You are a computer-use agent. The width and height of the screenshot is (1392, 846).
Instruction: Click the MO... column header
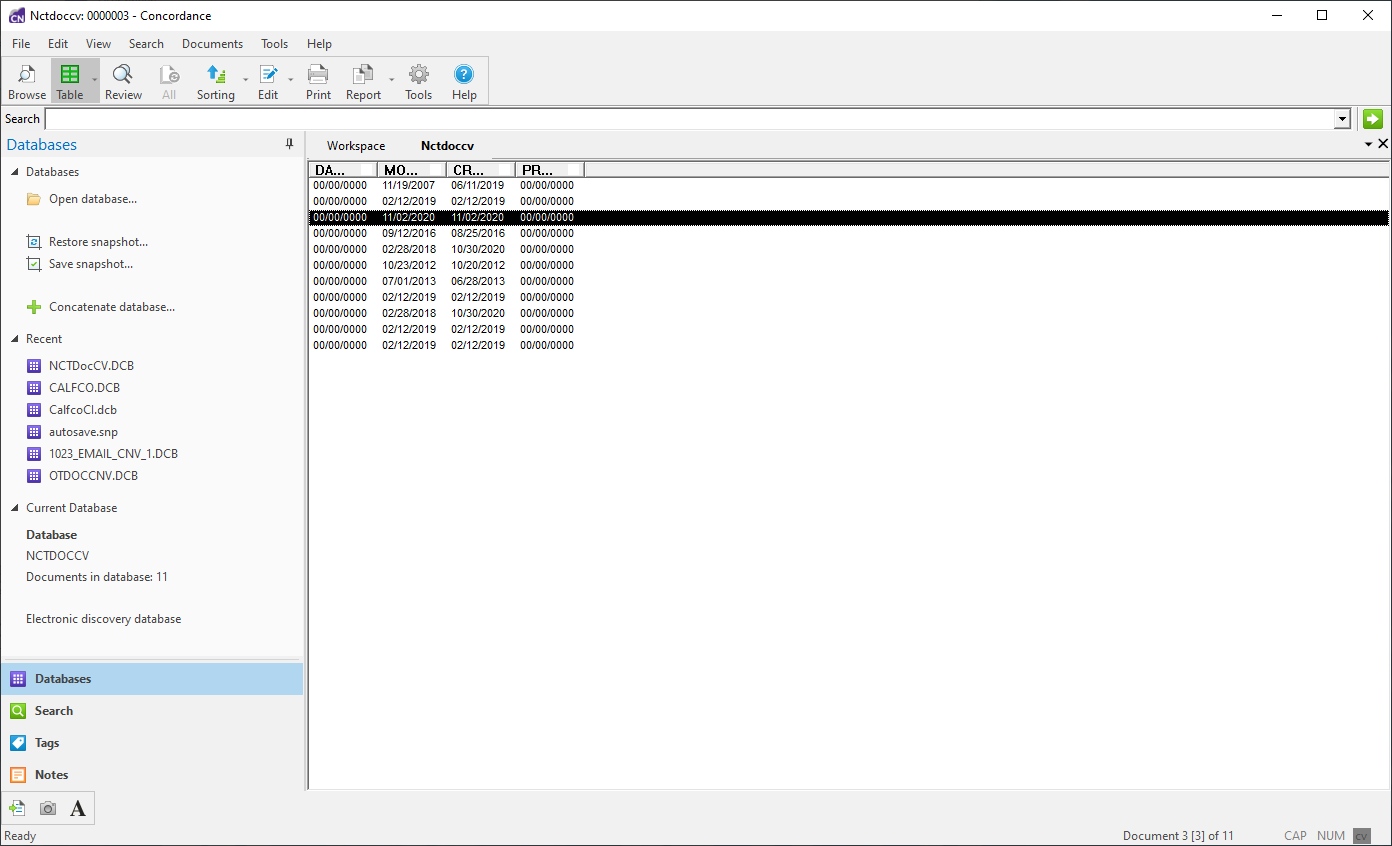click(411, 170)
